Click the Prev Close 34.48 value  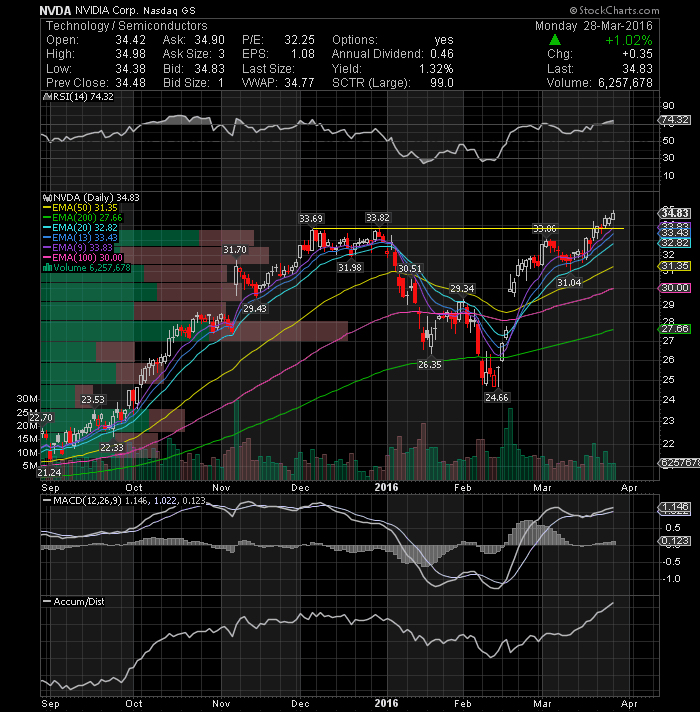pyautogui.click(x=130, y=83)
